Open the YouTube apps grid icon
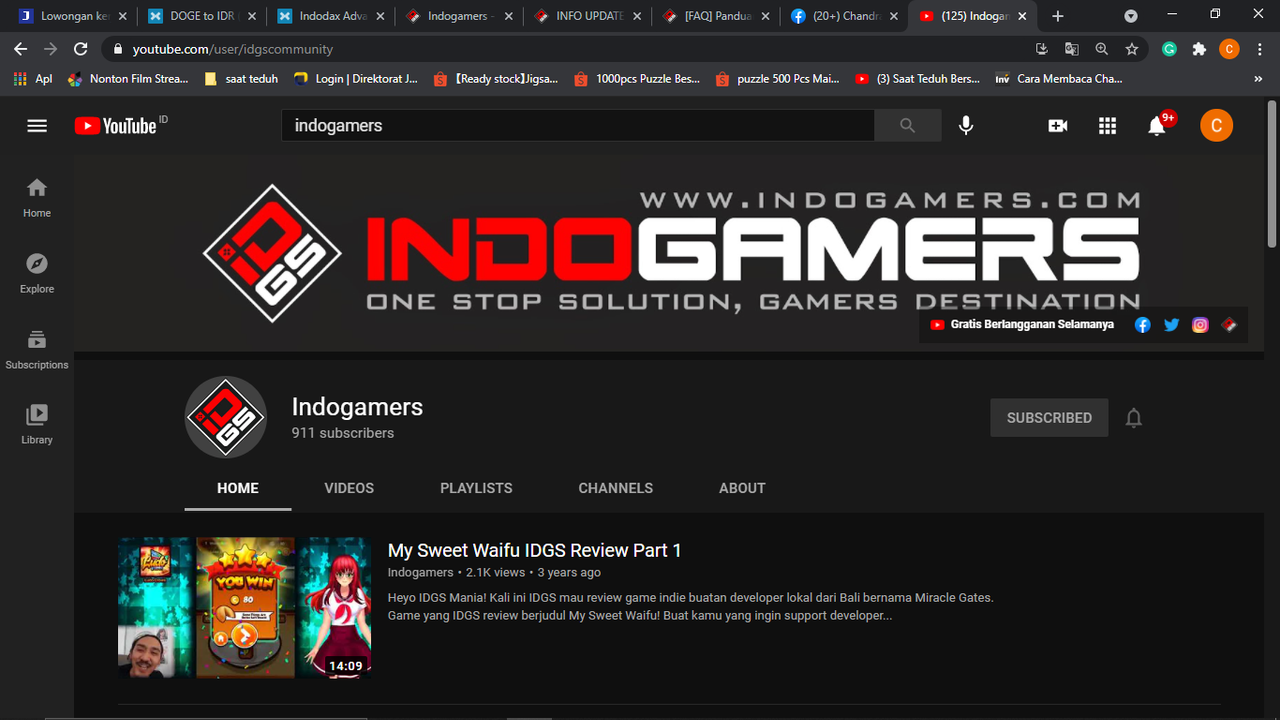 1107,125
